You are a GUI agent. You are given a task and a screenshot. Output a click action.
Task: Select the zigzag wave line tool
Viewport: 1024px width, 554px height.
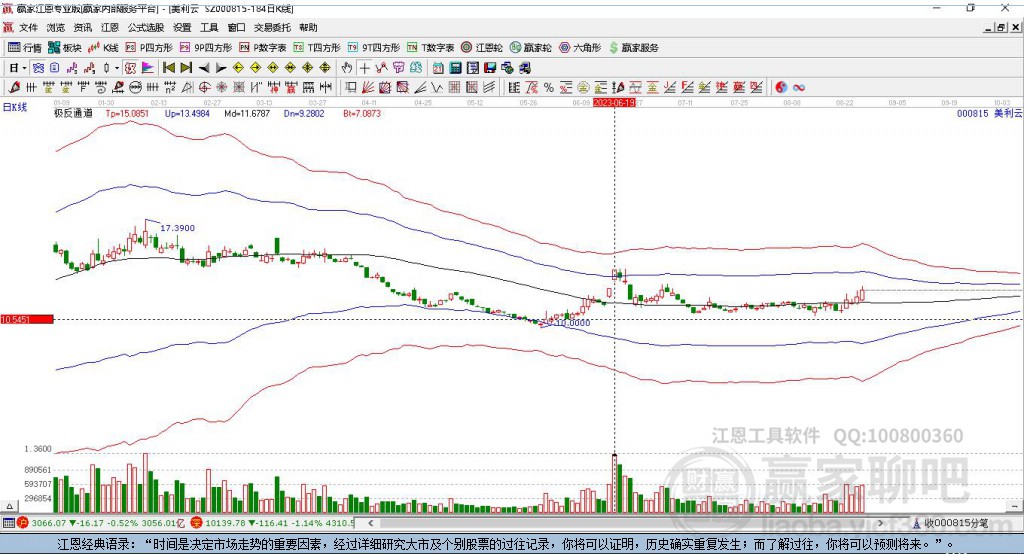(437, 88)
